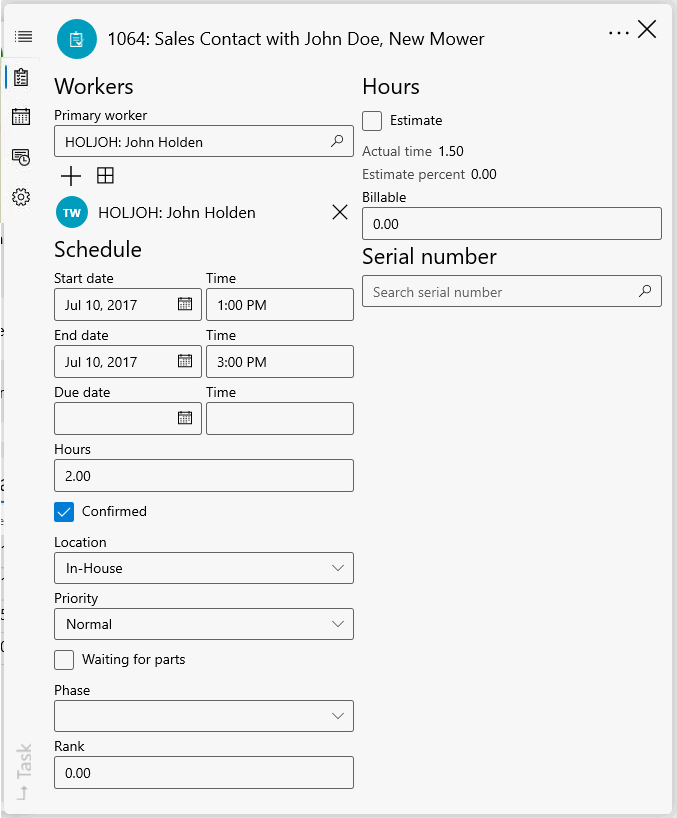Open the worker grid view icon
677x818 pixels.
(x=105, y=177)
